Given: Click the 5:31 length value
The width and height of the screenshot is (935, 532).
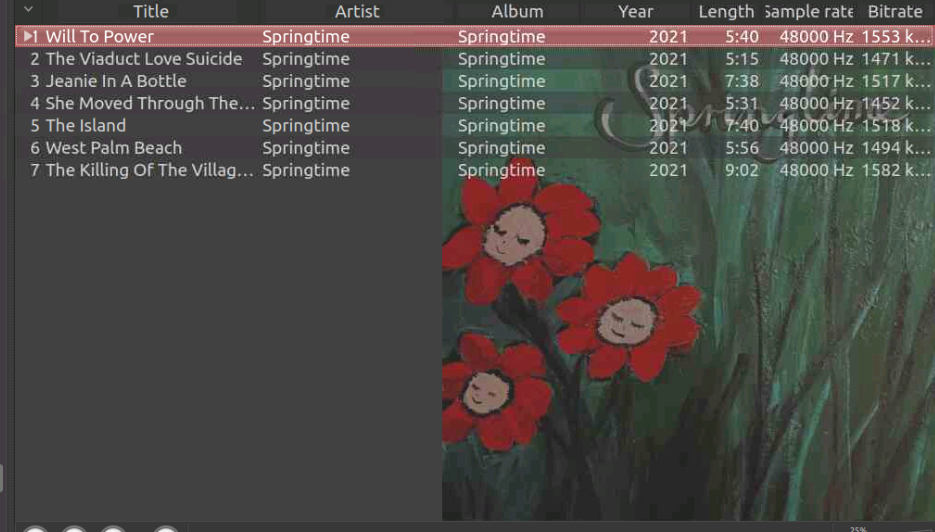Looking at the screenshot, I should point(742,103).
